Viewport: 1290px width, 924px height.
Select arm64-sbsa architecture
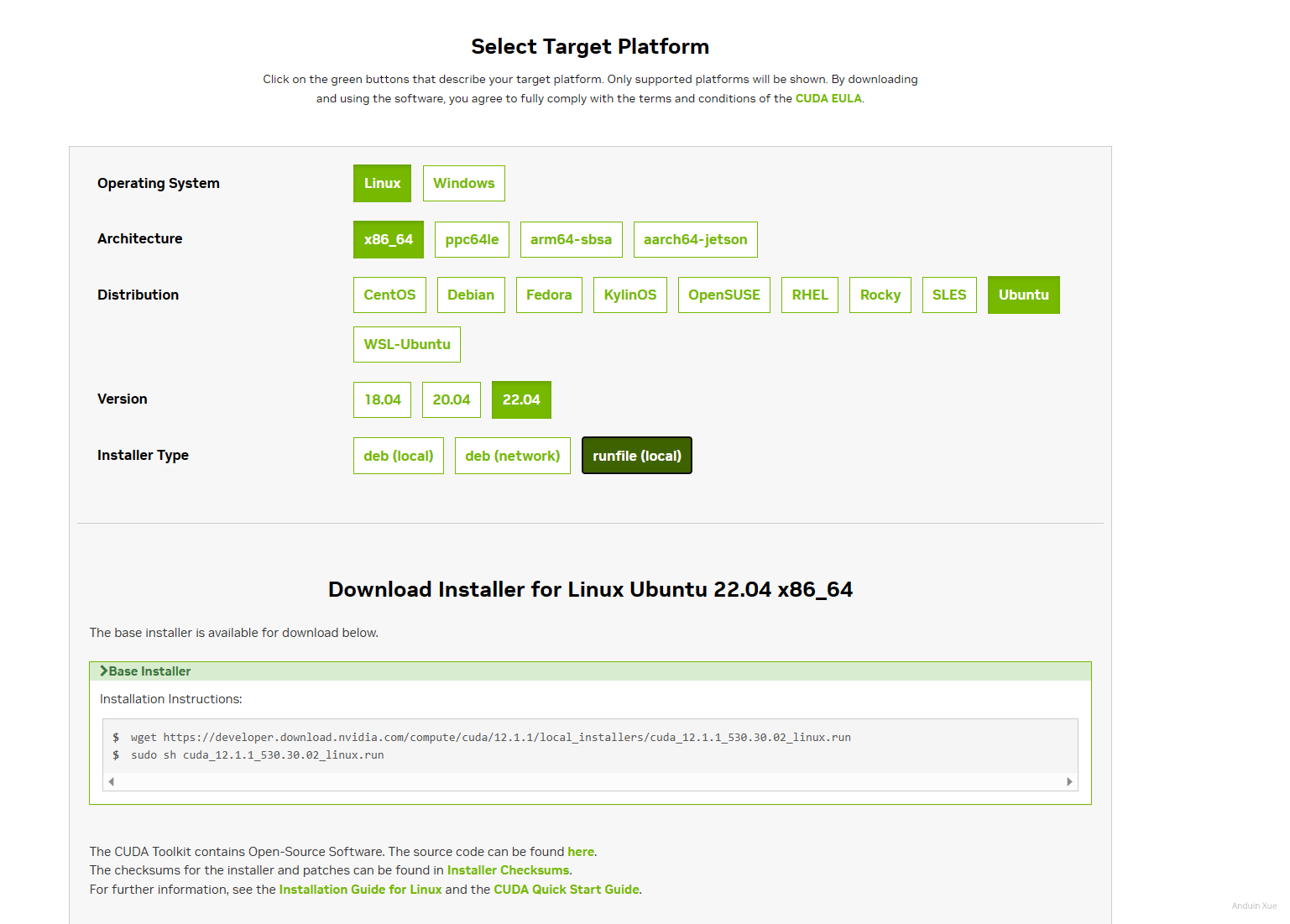pos(571,240)
